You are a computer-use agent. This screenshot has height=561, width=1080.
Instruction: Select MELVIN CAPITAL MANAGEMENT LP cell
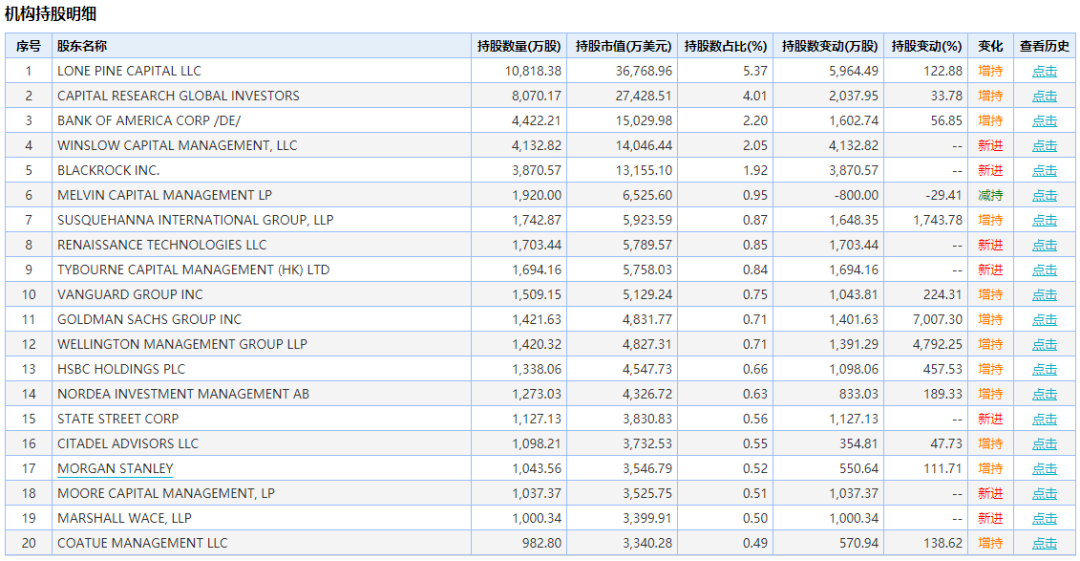(x=261, y=195)
